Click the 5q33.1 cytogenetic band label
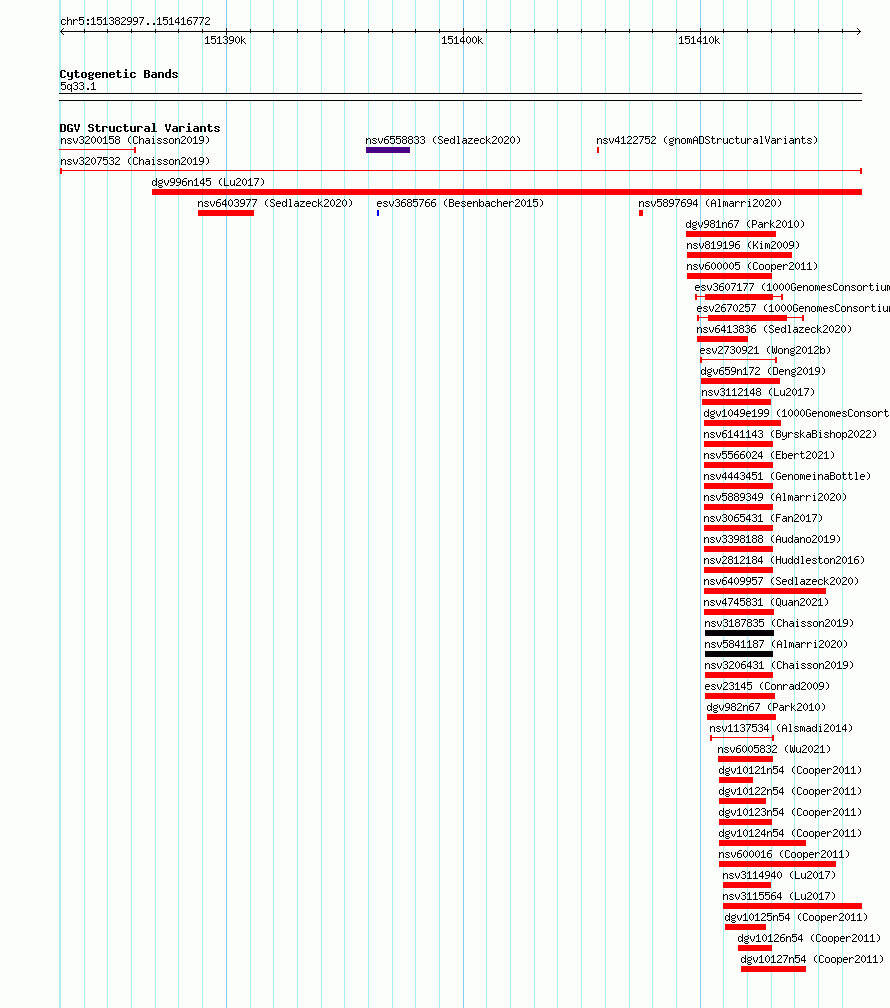Viewport: 890px width, 1008px height. (x=78, y=86)
